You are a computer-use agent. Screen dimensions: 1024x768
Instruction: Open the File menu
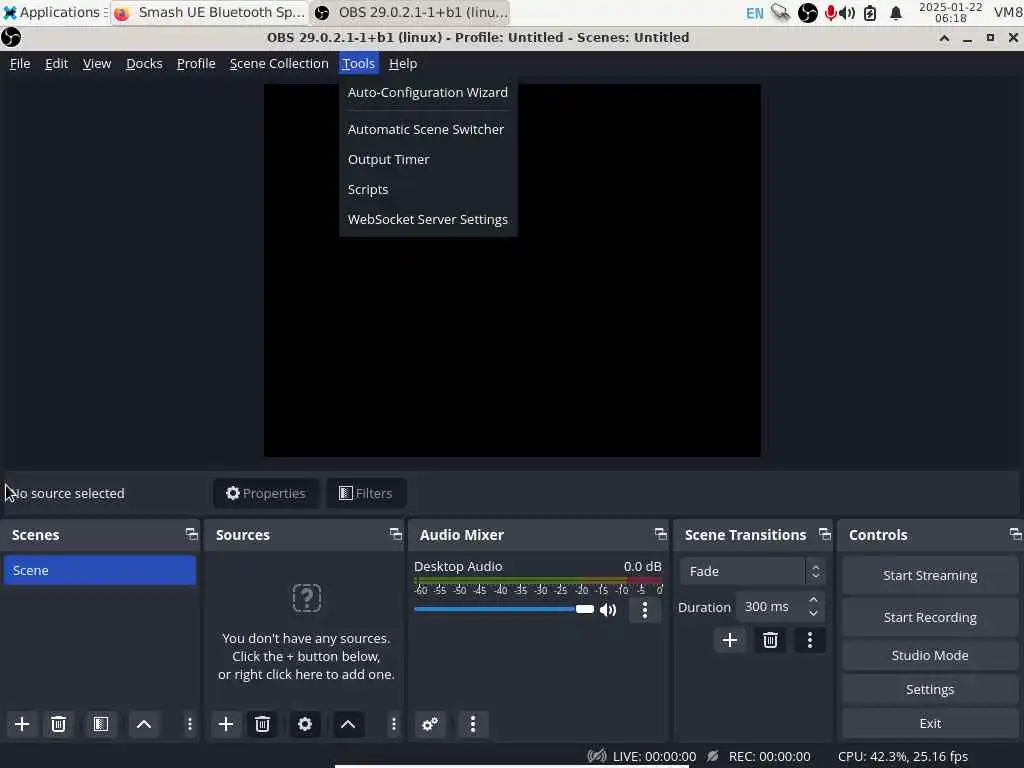click(20, 63)
